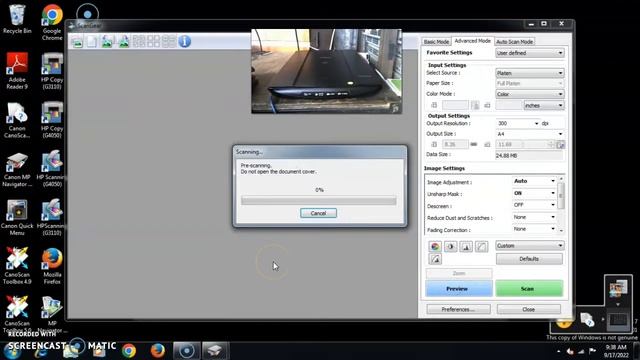Open the Final Review tool icon
The width and height of the screenshot is (640, 360).
click(435, 259)
